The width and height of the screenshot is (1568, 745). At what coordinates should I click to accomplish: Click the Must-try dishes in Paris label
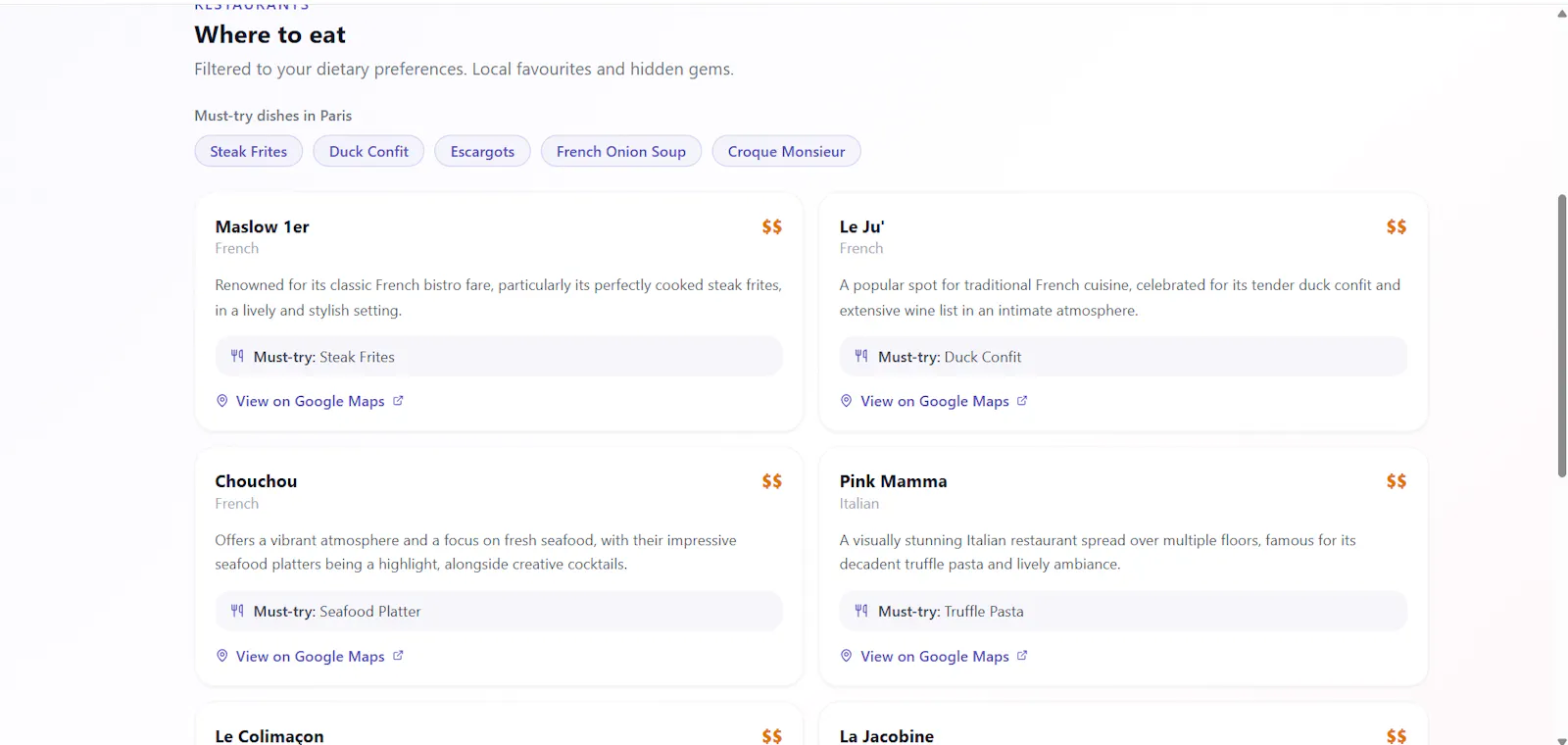pos(272,116)
